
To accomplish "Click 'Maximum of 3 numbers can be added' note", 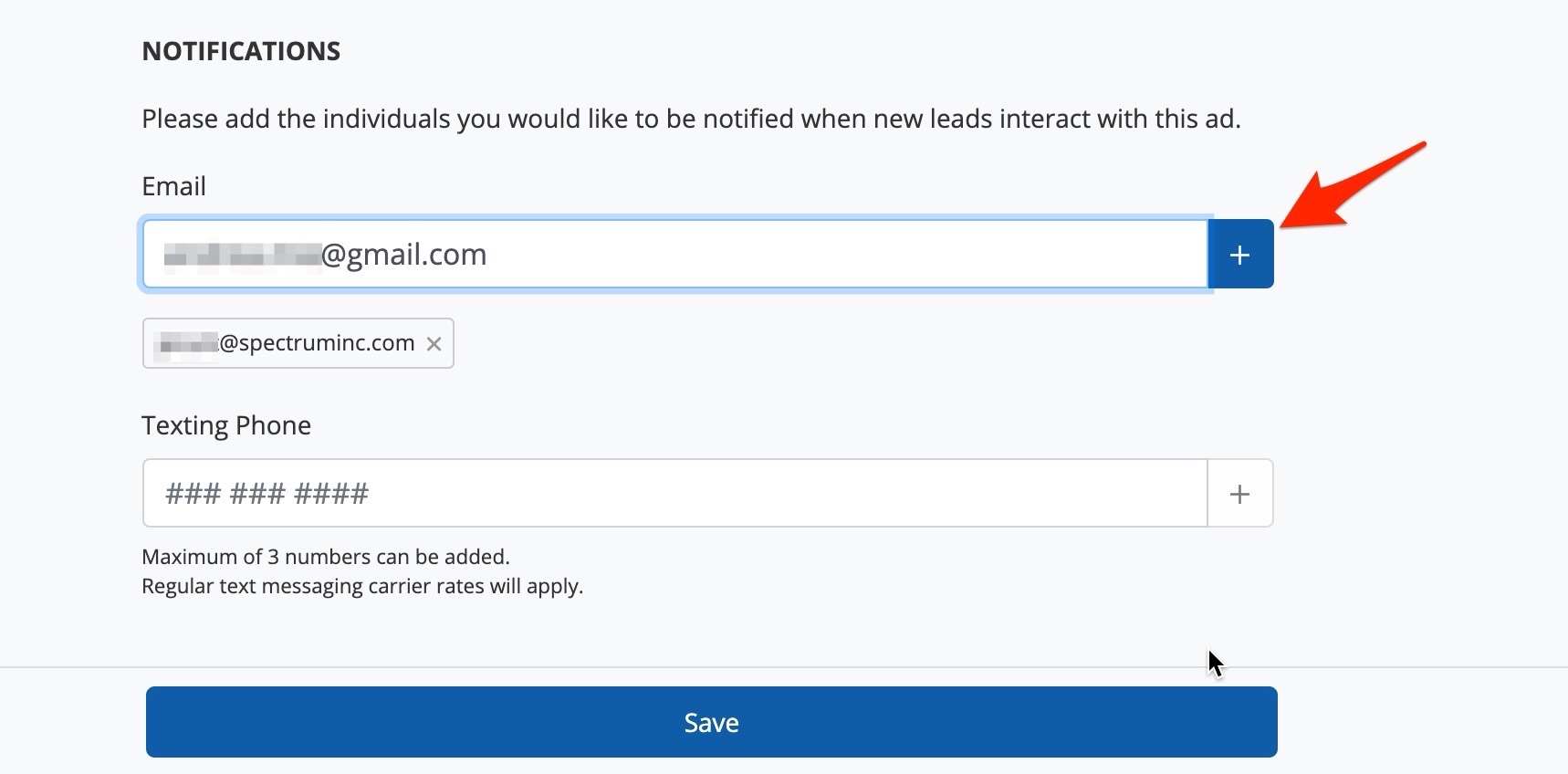I will click(x=326, y=557).
